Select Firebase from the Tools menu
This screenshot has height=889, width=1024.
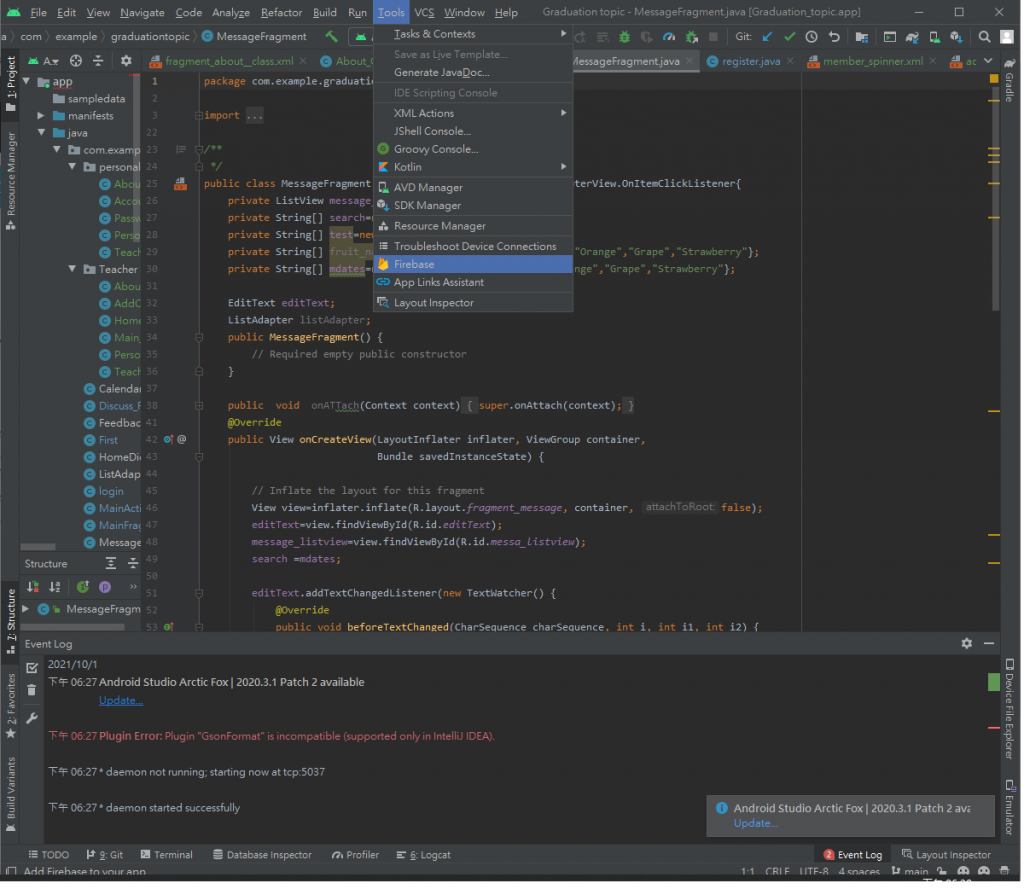click(x=414, y=264)
